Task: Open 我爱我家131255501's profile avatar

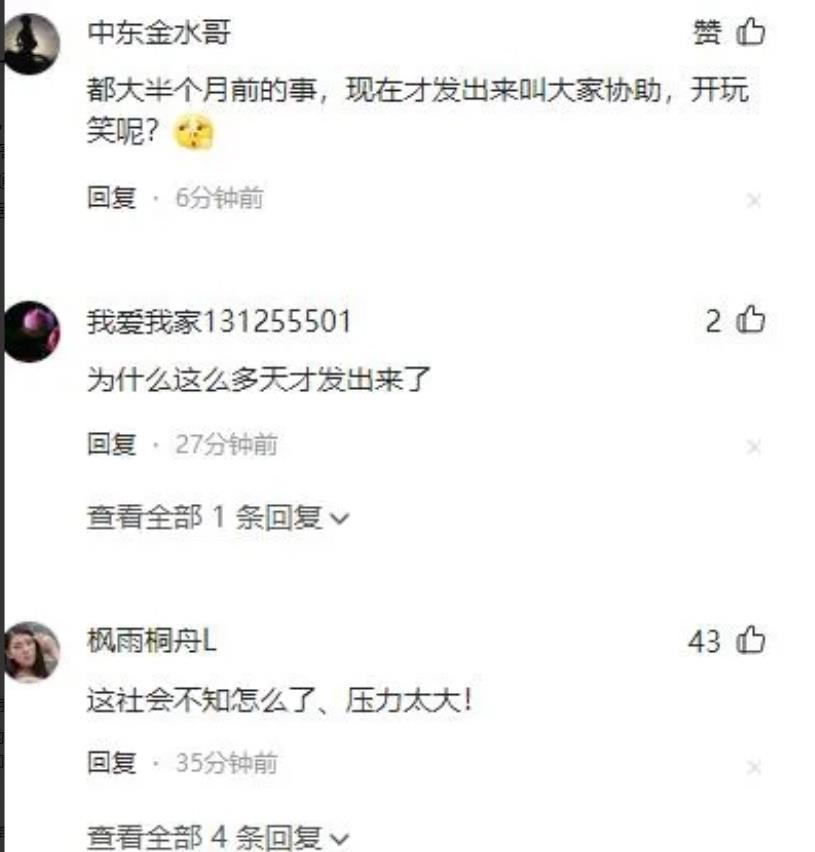Action: (x=32, y=331)
